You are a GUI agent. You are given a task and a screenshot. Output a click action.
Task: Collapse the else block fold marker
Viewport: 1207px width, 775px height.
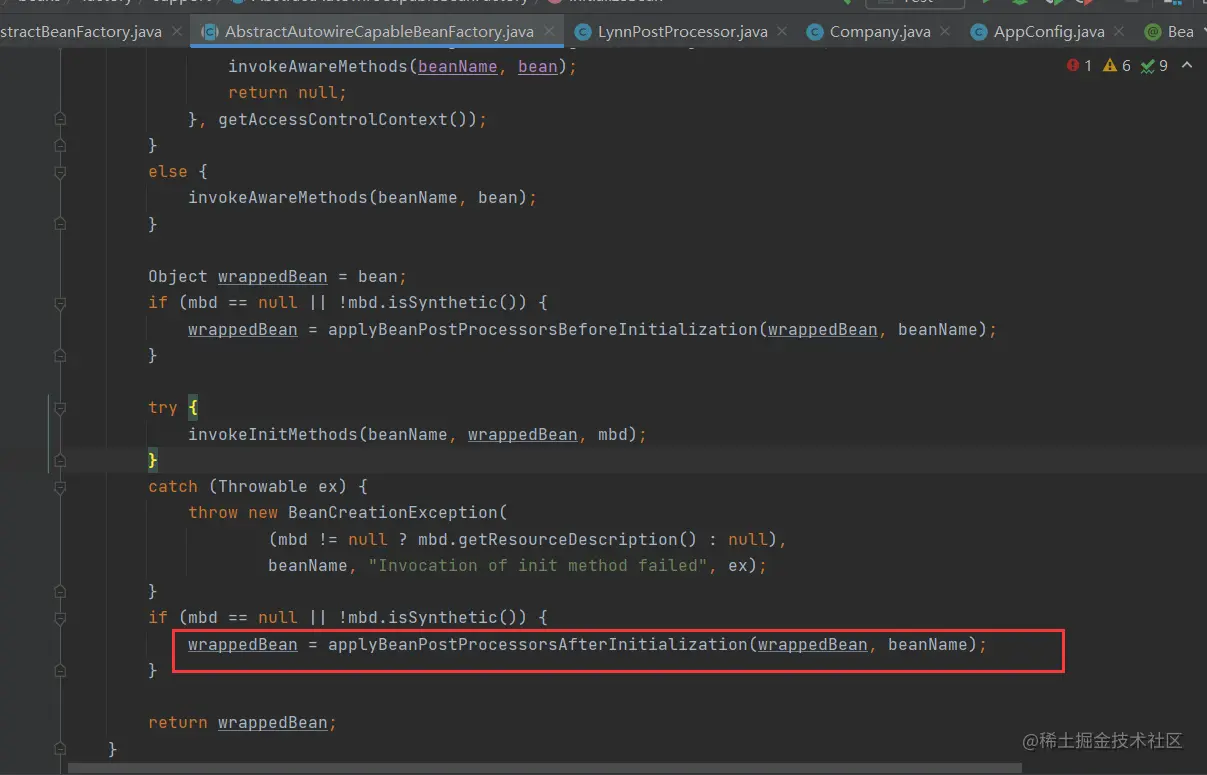[x=60, y=172]
